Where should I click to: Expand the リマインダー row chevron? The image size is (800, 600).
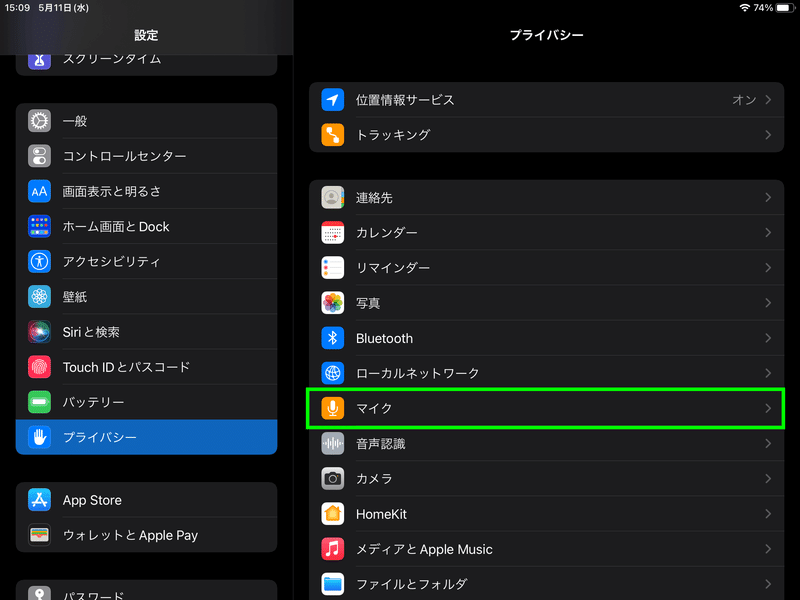pyautogui.click(x=768, y=268)
